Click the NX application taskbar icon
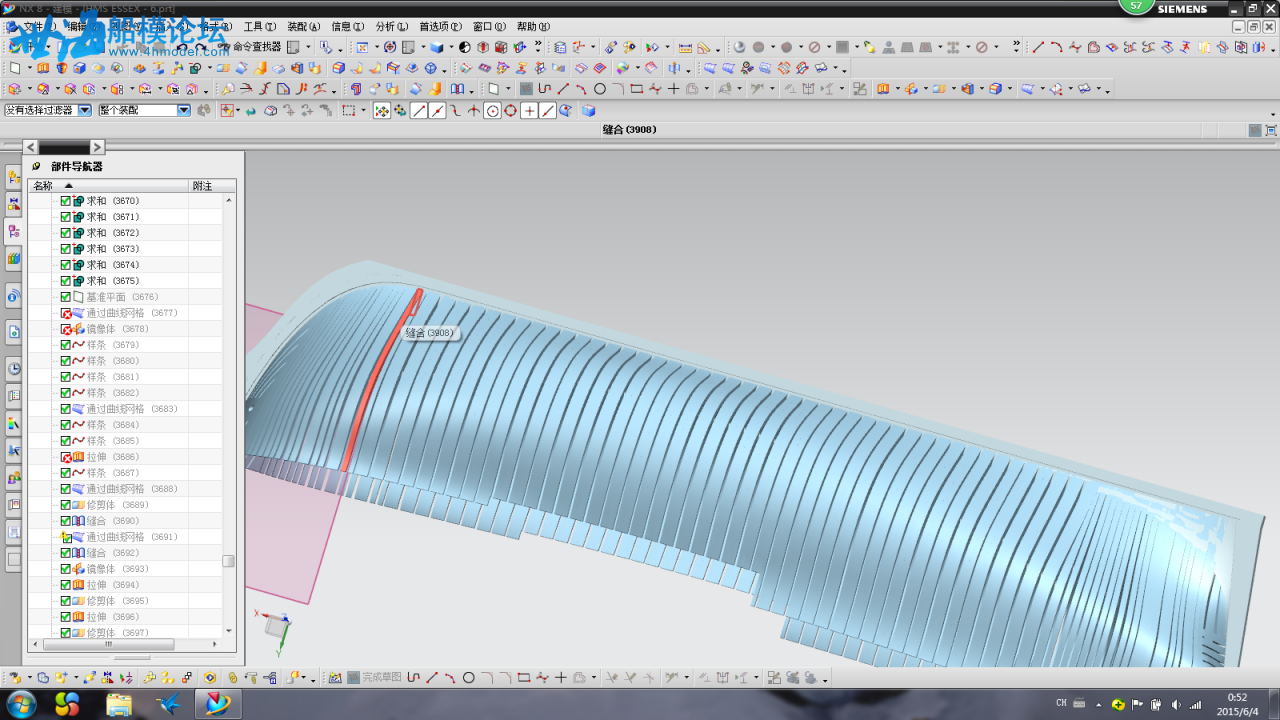Screen dimensions: 1280x720 (x=218, y=704)
